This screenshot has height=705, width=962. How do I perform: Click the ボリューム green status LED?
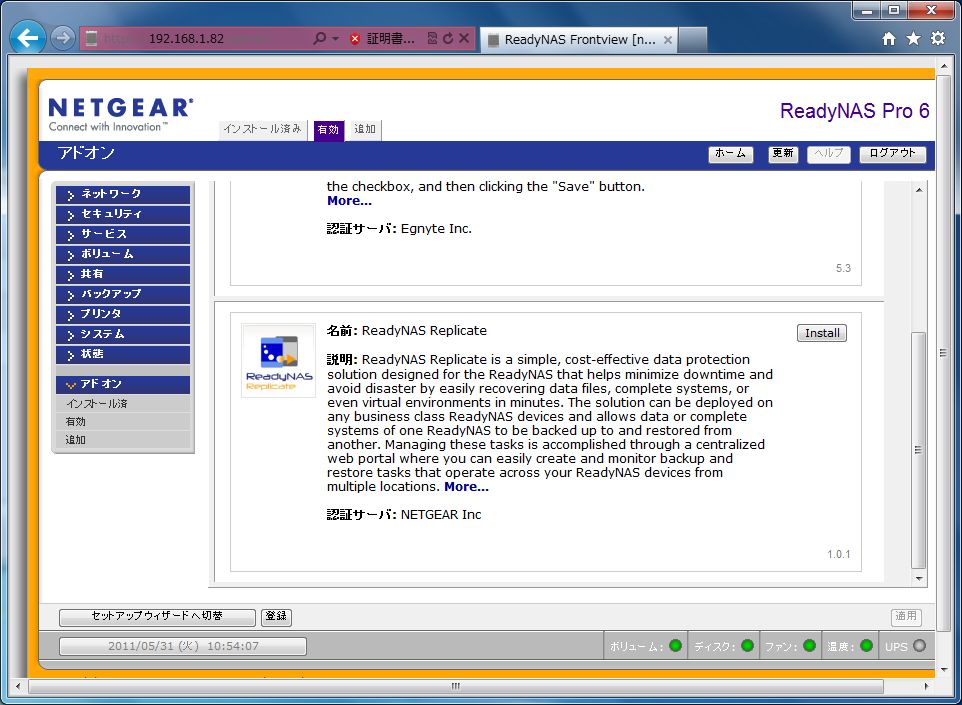pyautogui.click(x=676, y=646)
